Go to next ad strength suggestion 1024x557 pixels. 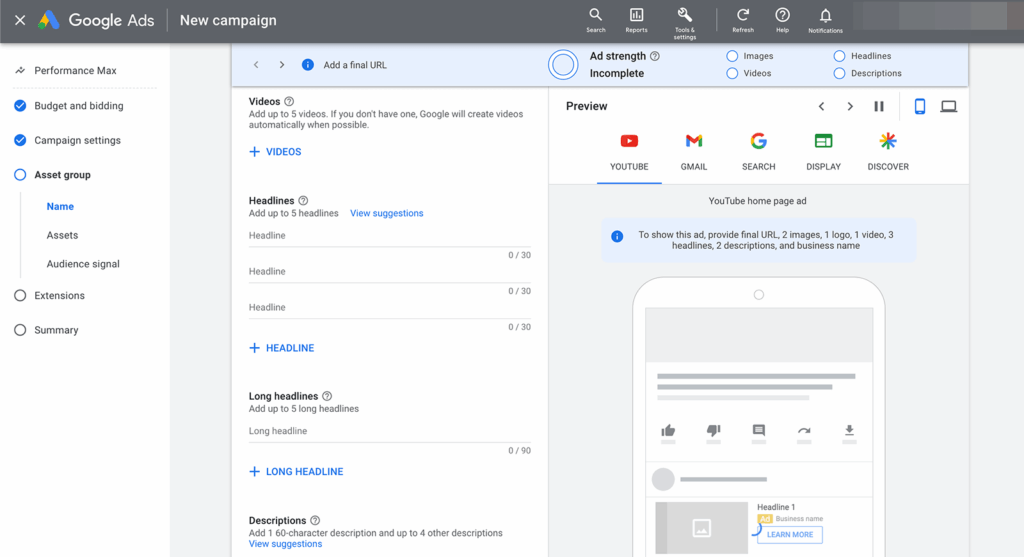pyautogui.click(x=282, y=65)
